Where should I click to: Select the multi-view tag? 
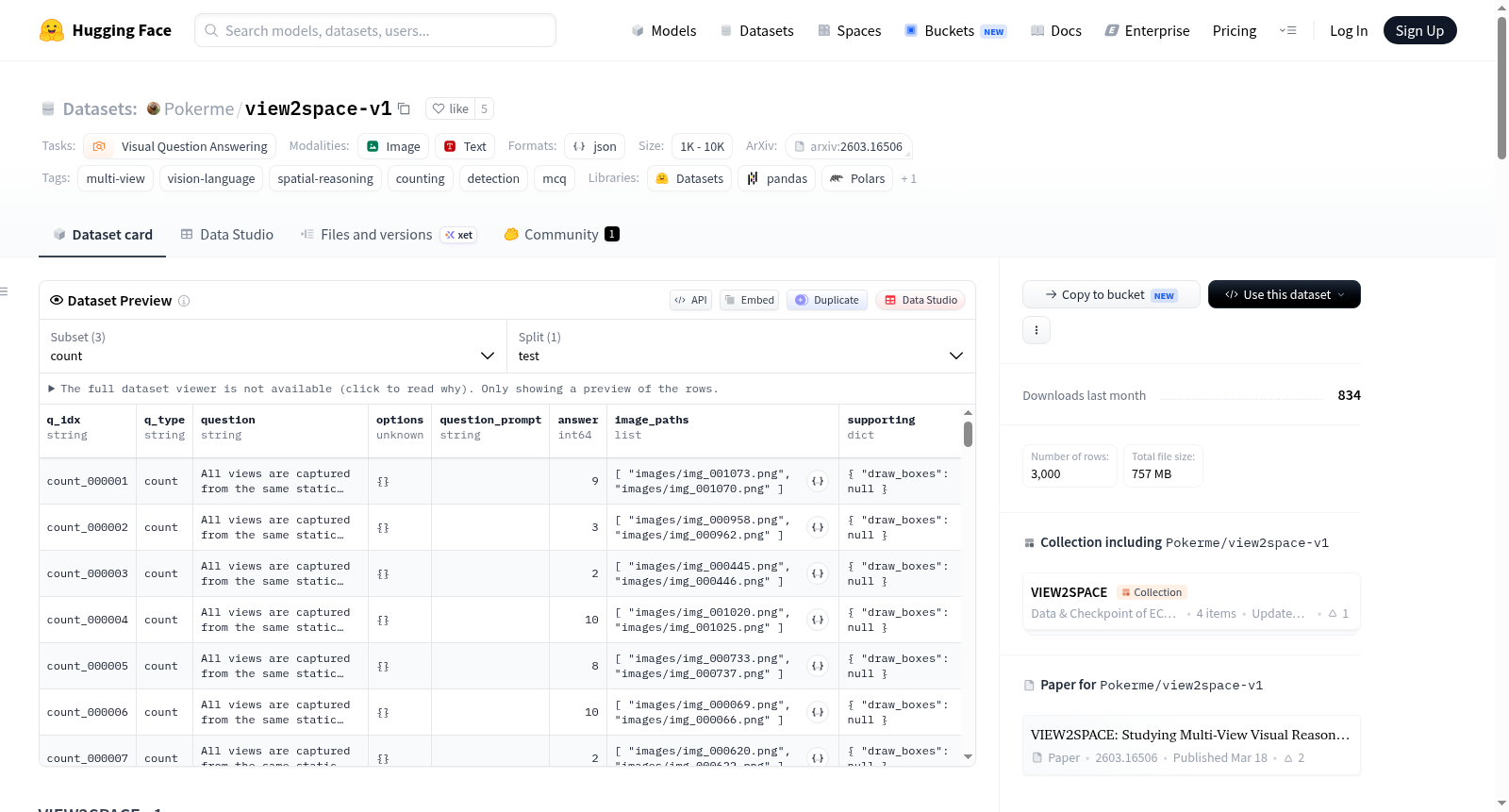[116, 178]
